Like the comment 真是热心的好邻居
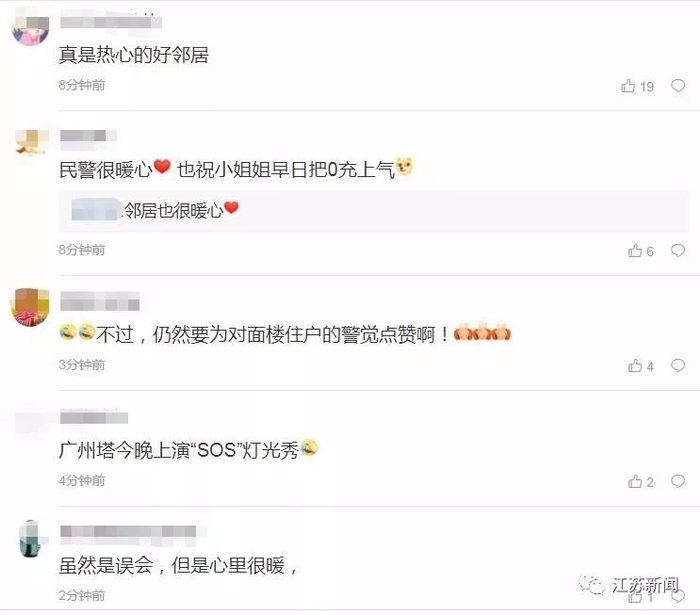This screenshot has height=615, width=700. pos(637,86)
